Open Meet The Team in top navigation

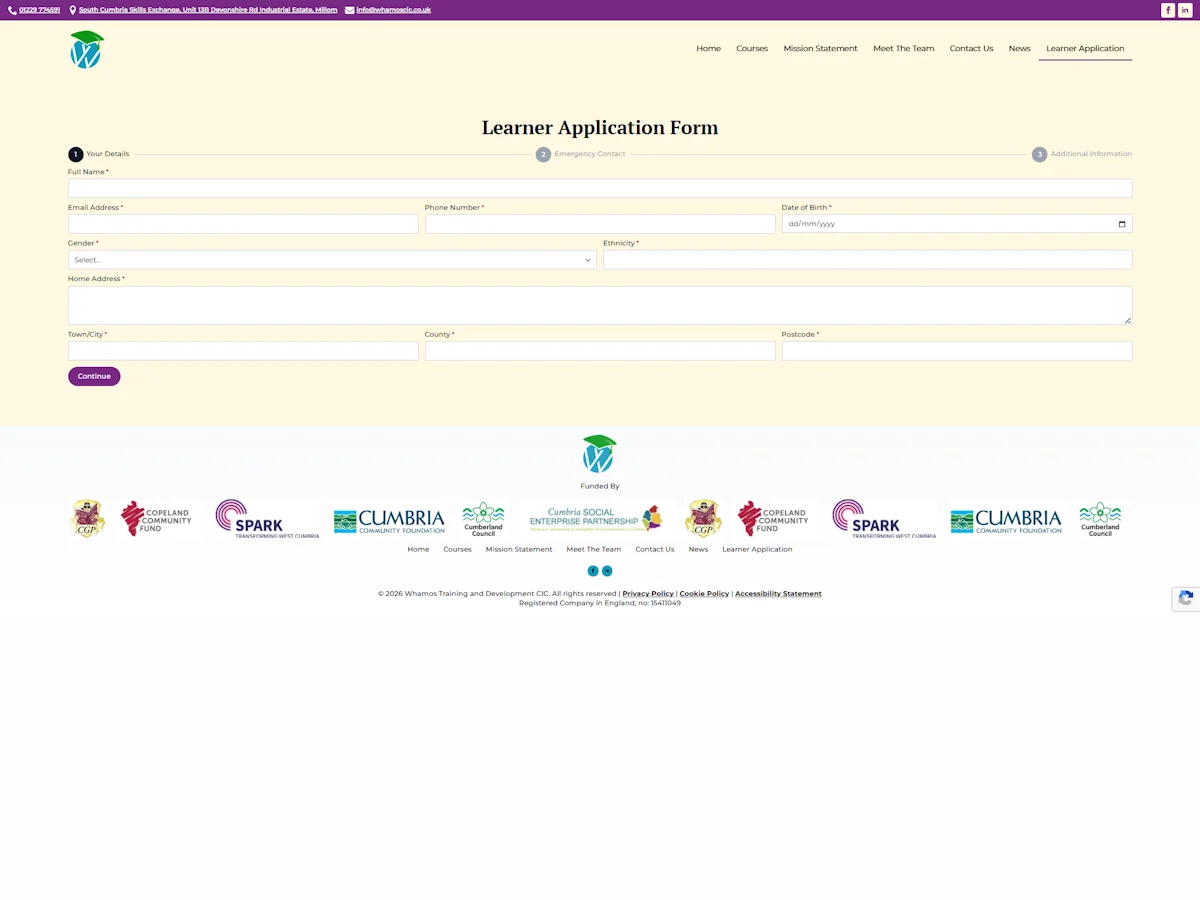(903, 48)
